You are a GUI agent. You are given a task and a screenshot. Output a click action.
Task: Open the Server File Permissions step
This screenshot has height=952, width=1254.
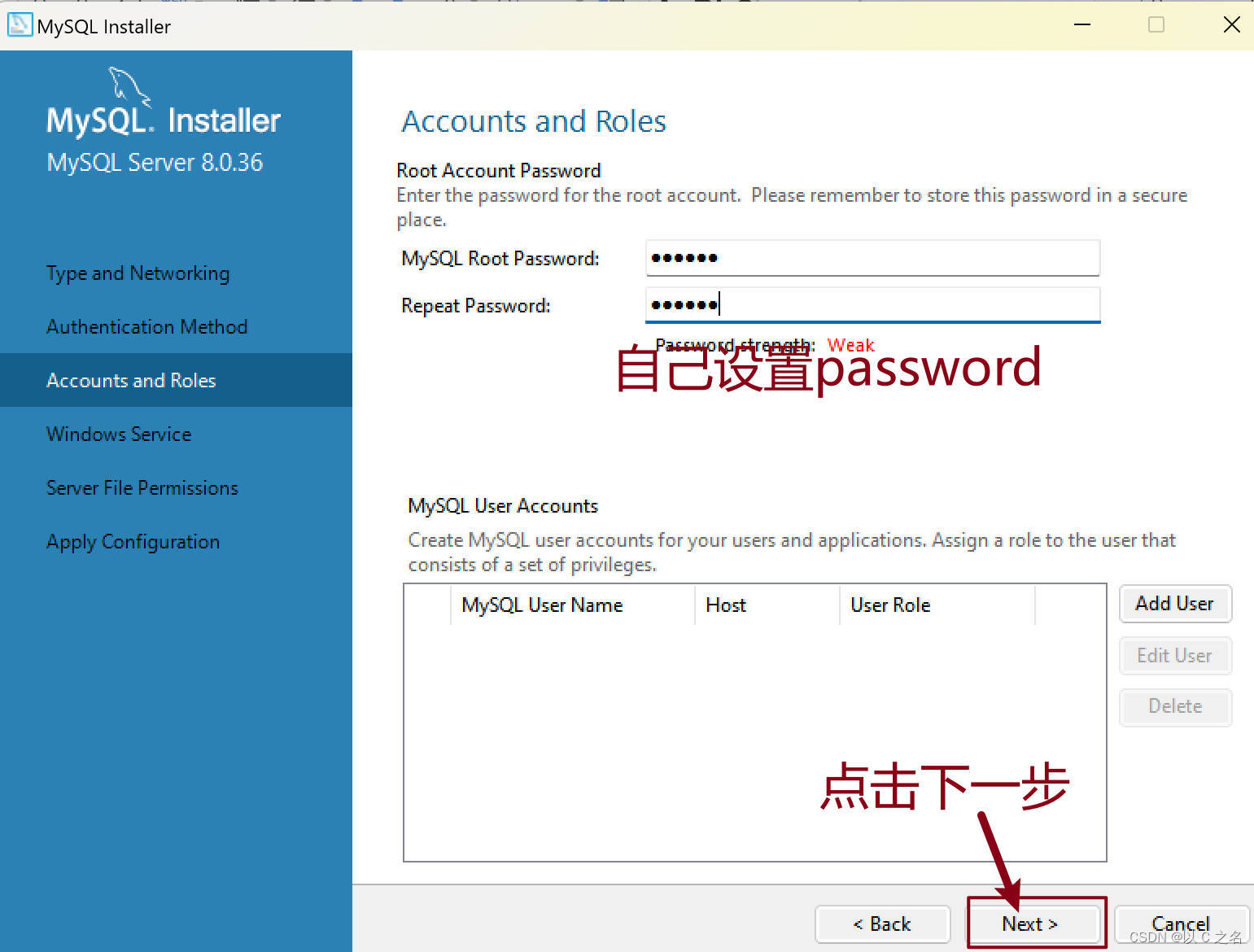coord(142,488)
